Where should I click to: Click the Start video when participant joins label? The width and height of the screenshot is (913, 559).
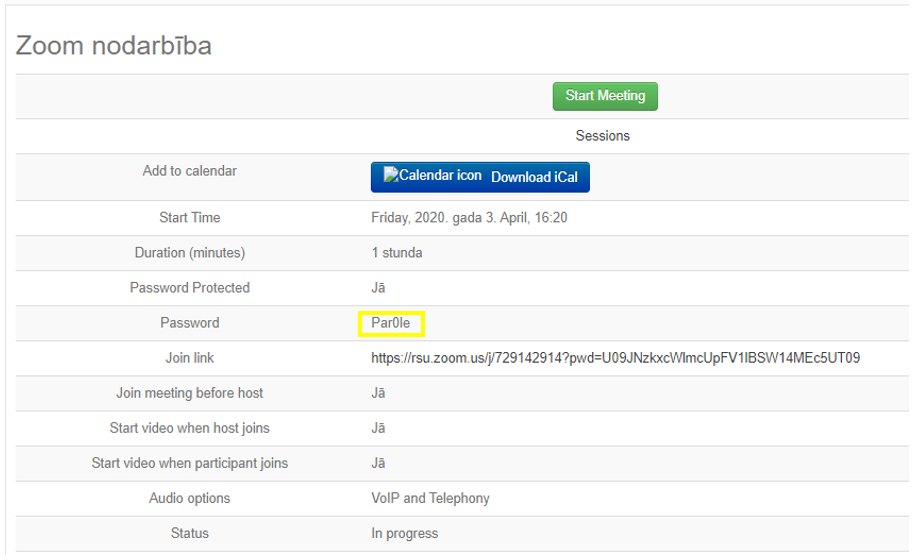coord(190,463)
